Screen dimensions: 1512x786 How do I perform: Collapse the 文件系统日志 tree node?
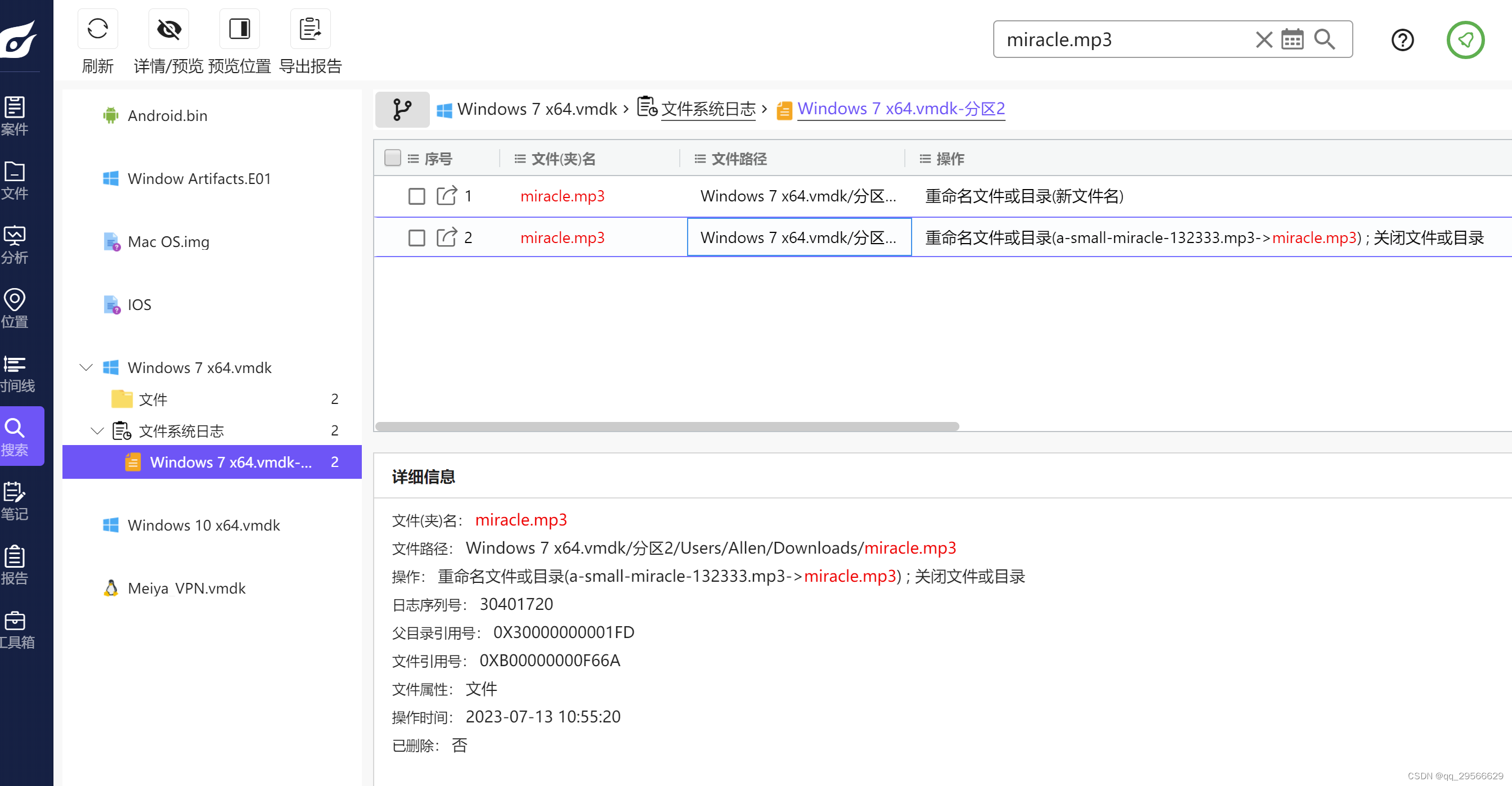tap(97, 431)
